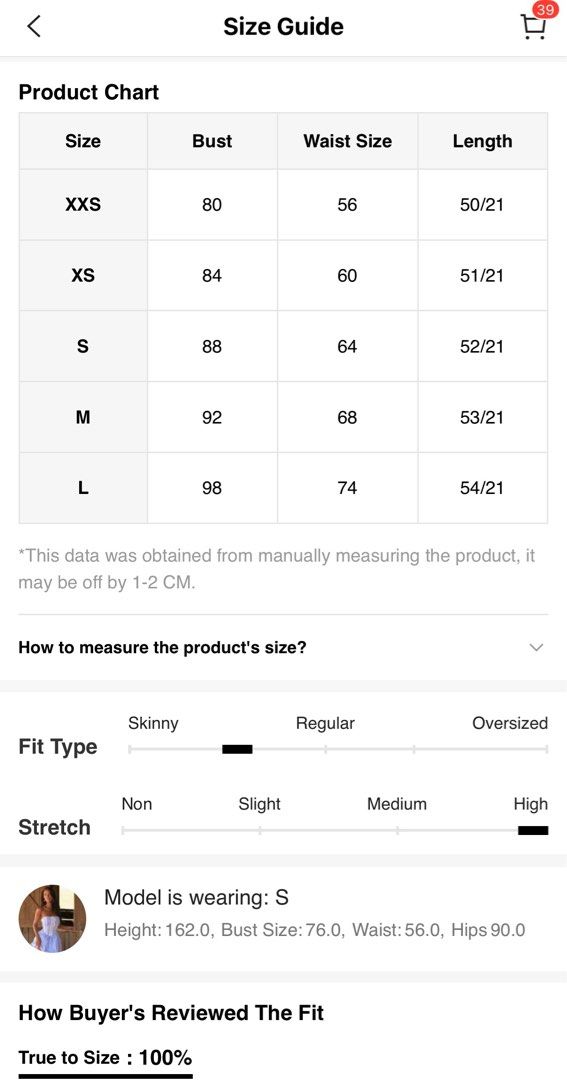Click the Fit Type slider marker
567x1080 pixels.
click(238, 749)
